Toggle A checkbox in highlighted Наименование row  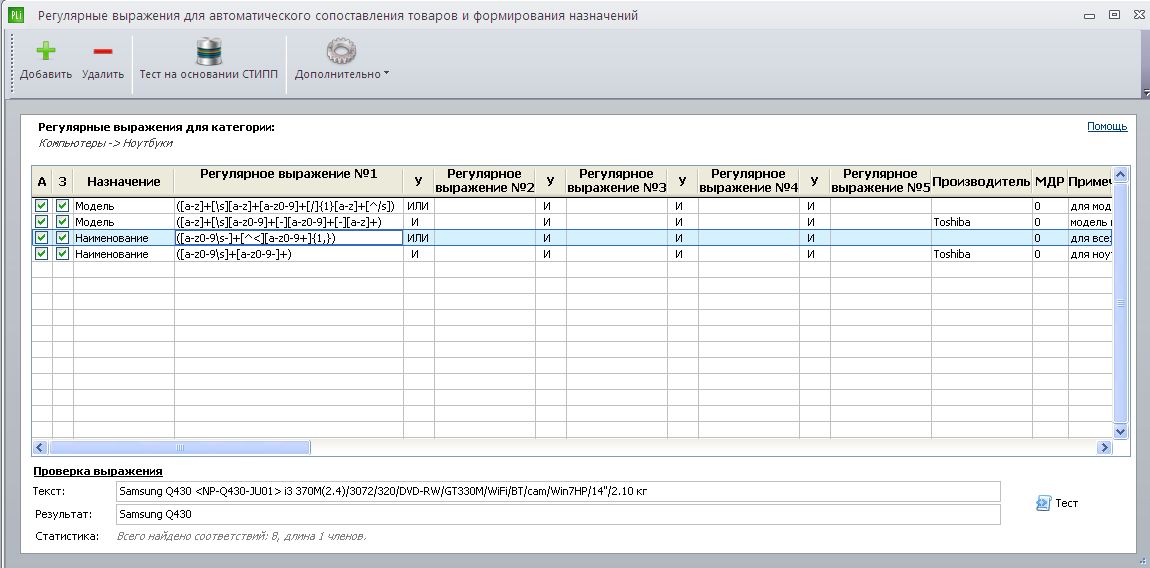click(42, 238)
